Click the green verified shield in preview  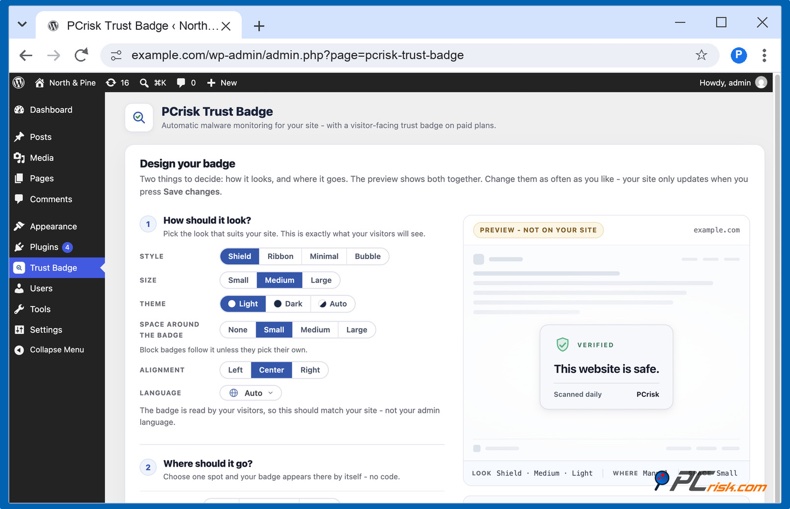pos(562,345)
